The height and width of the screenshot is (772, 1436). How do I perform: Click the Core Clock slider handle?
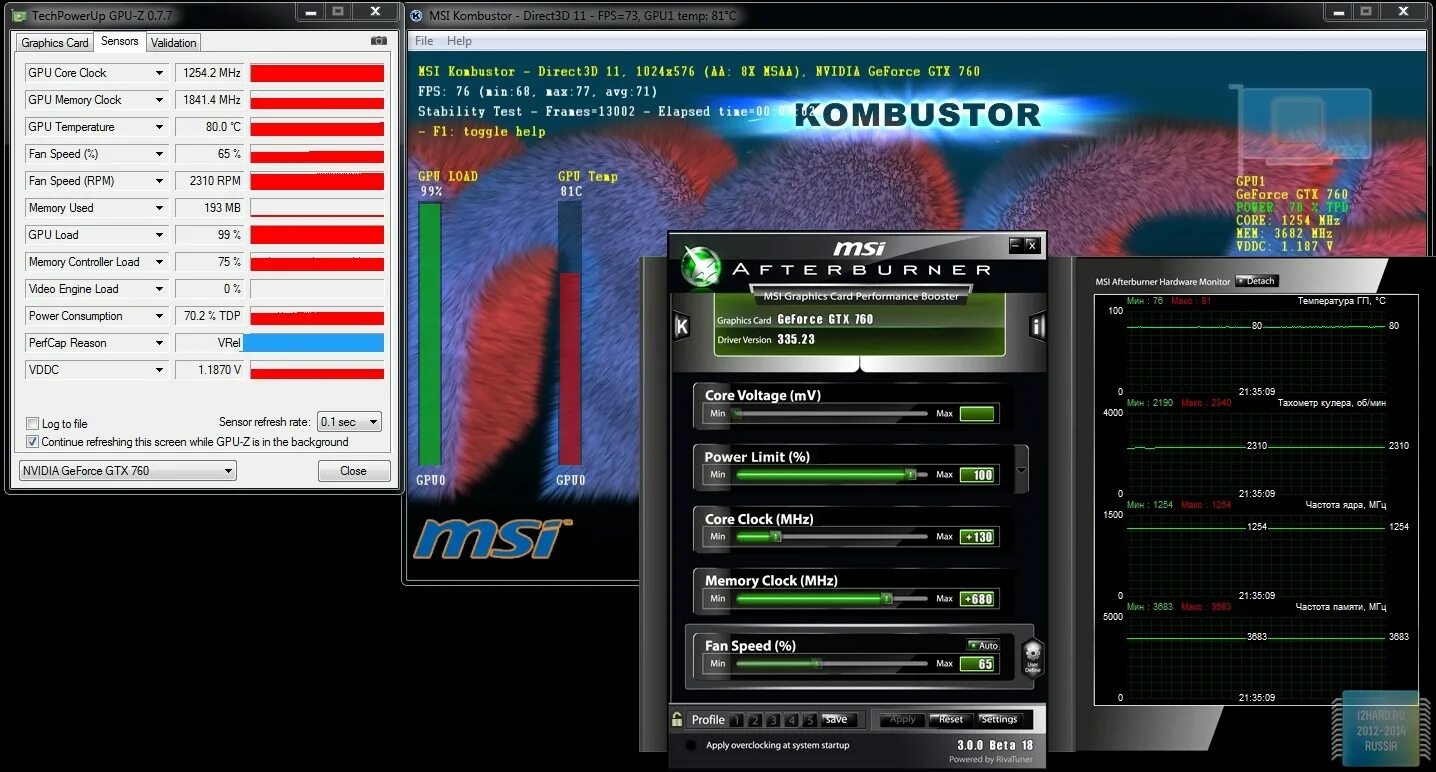775,537
